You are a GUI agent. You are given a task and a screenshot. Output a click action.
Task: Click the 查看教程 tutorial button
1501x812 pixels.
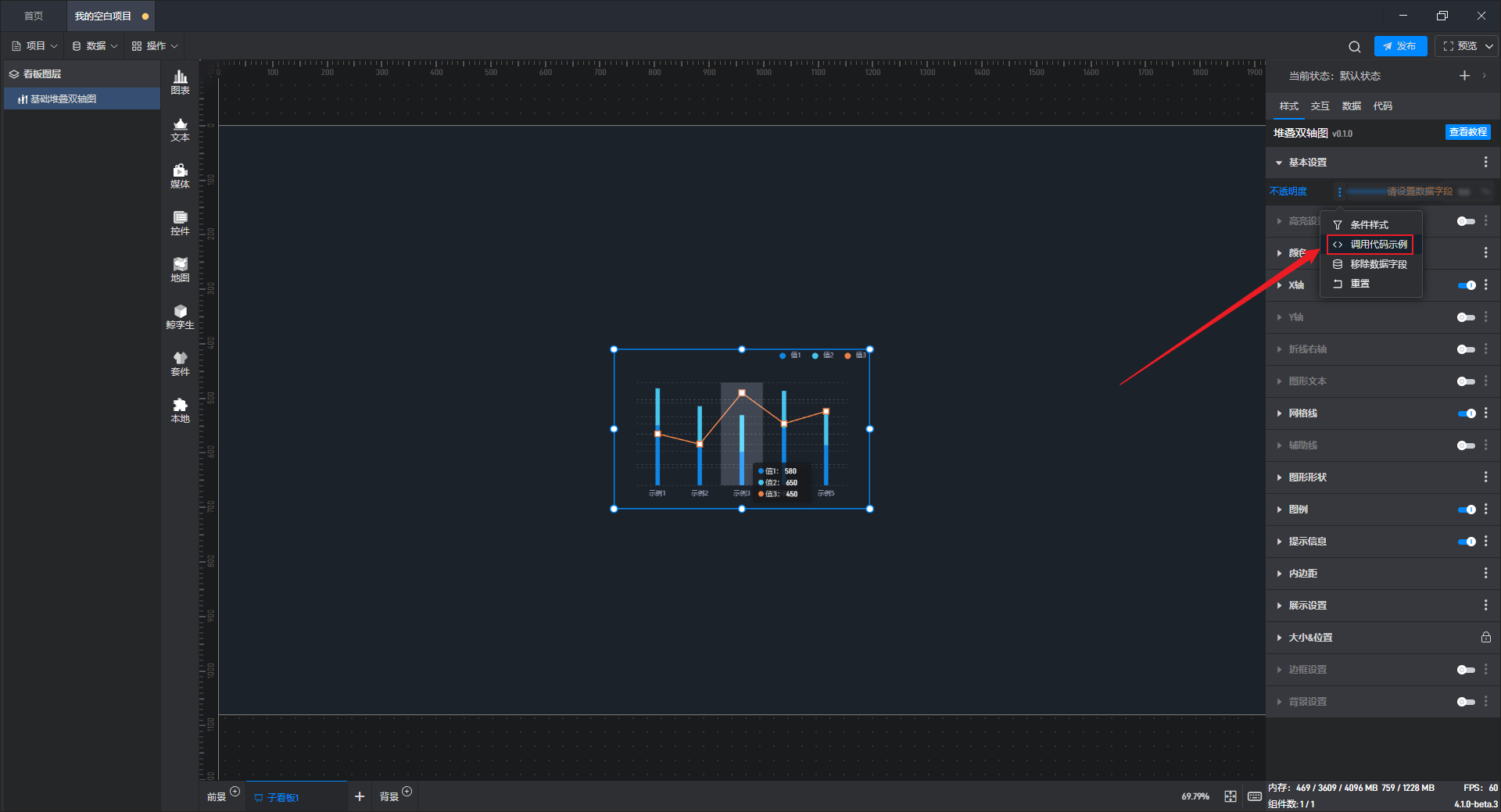point(1467,132)
